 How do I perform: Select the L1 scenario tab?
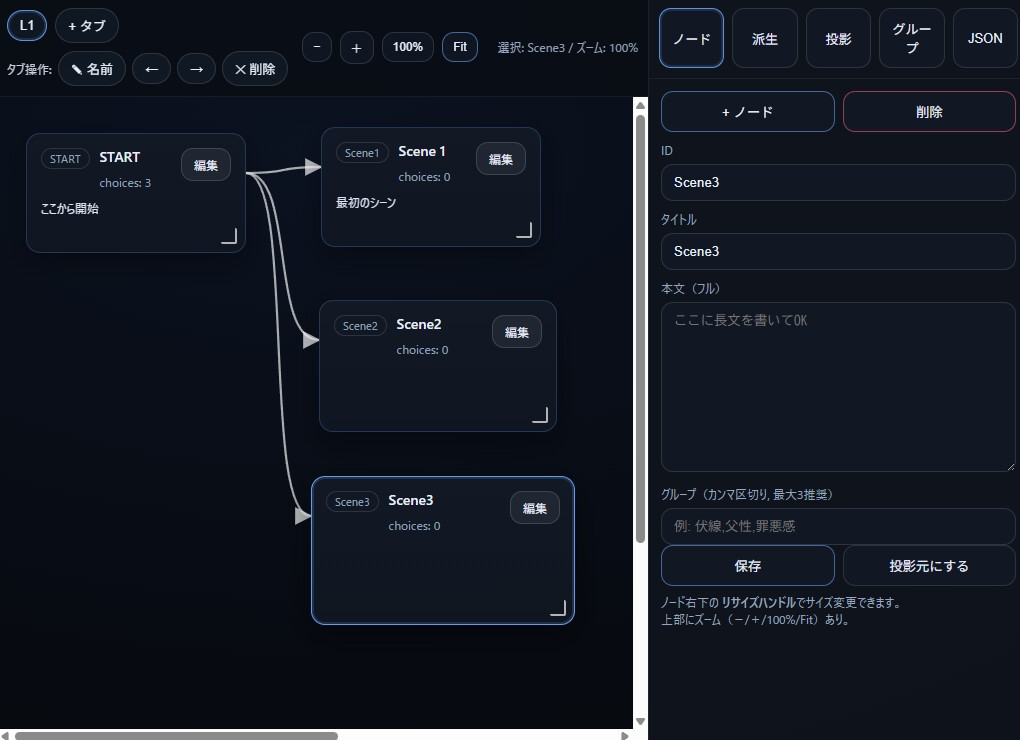click(26, 25)
